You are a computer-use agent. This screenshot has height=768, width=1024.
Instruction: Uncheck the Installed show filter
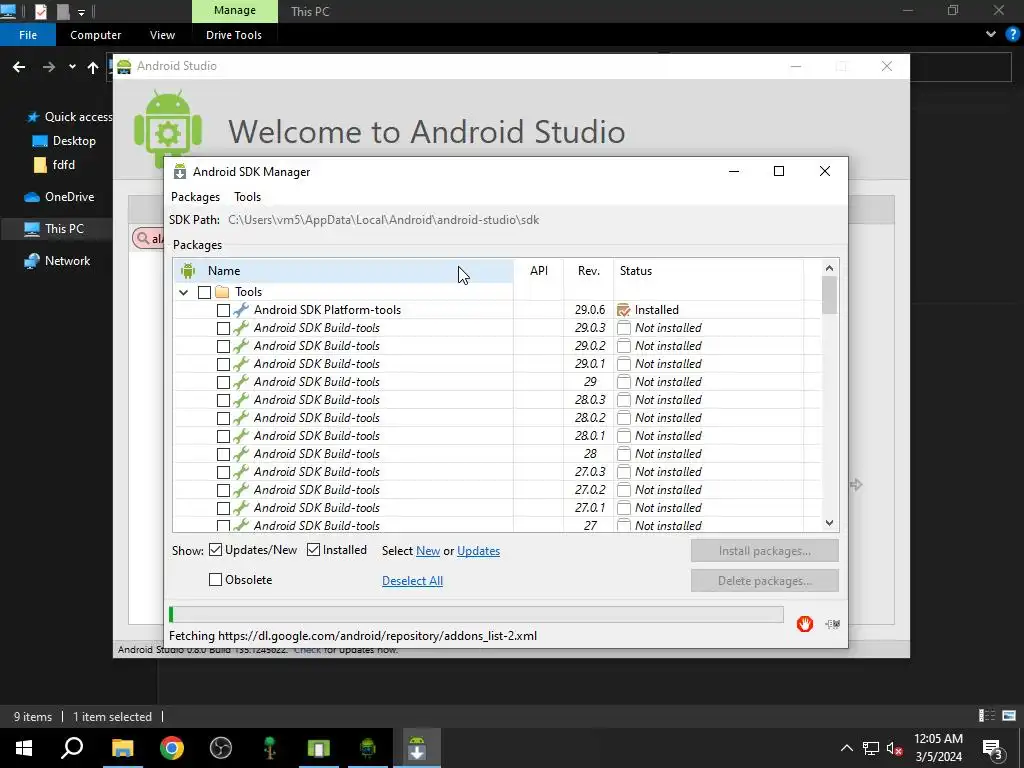pos(313,550)
